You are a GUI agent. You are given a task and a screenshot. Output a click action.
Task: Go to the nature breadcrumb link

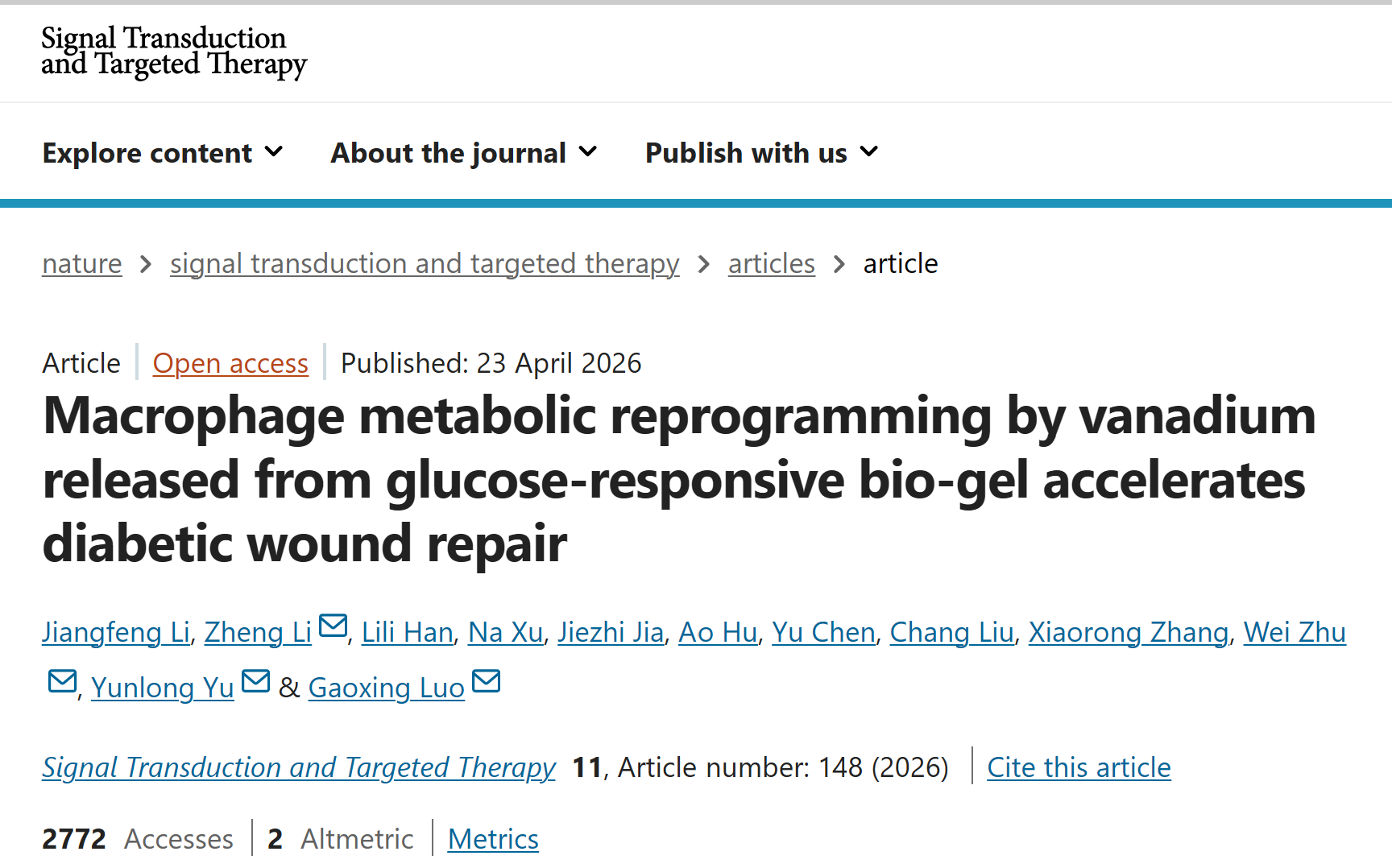coord(82,264)
